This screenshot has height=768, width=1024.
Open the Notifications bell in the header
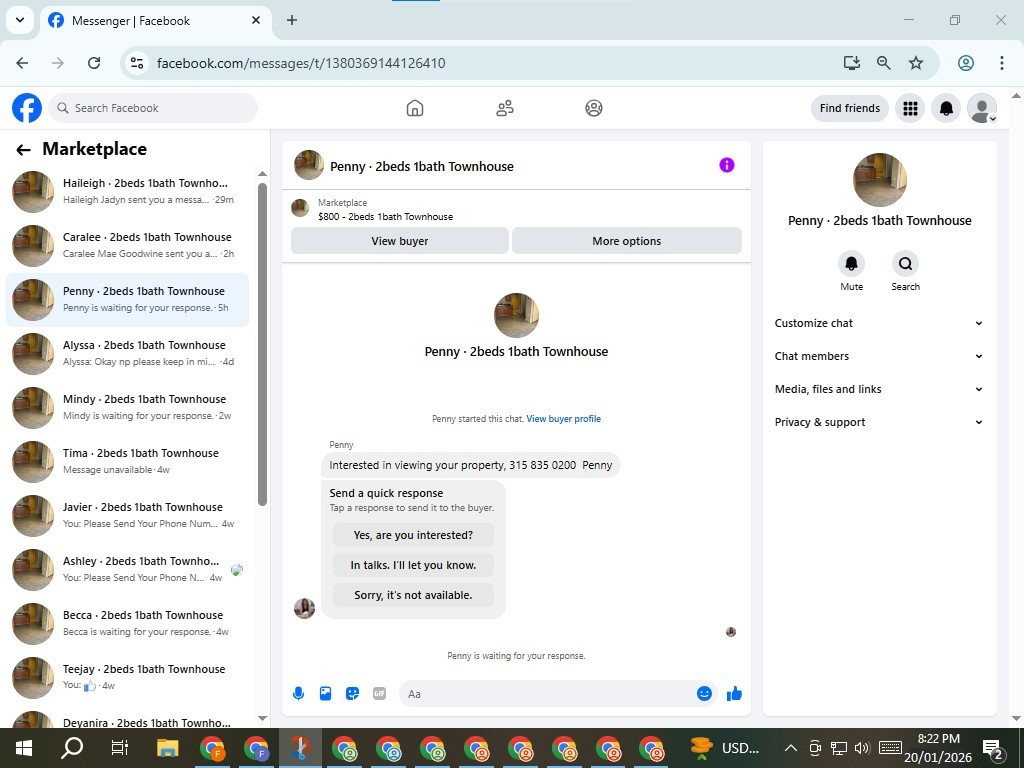pyautogui.click(x=946, y=108)
